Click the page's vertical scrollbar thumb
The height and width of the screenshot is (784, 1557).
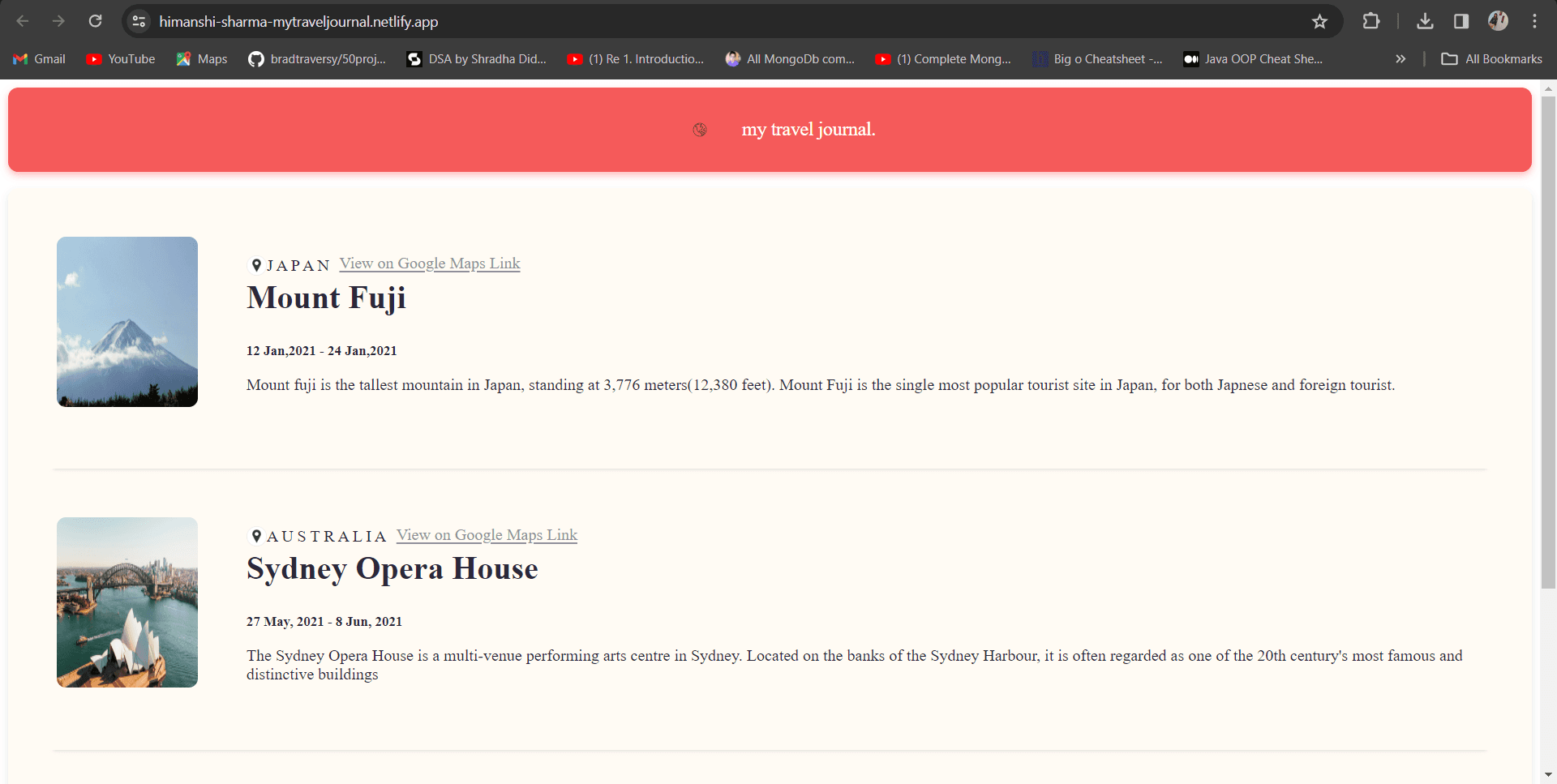[1548, 341]
